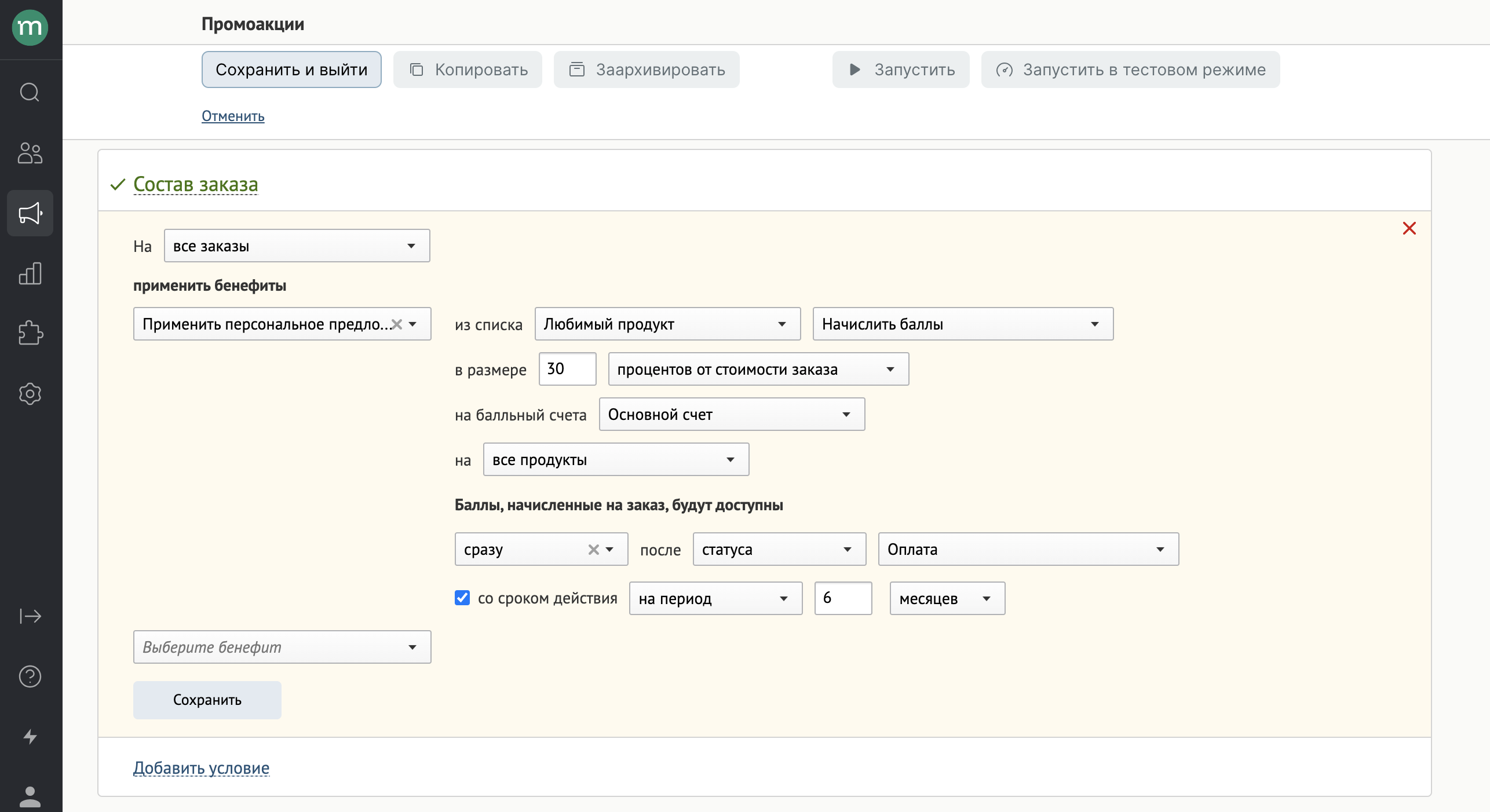
Task: Click the expand sidebar arrow icon
Action: tap(30, 616)
